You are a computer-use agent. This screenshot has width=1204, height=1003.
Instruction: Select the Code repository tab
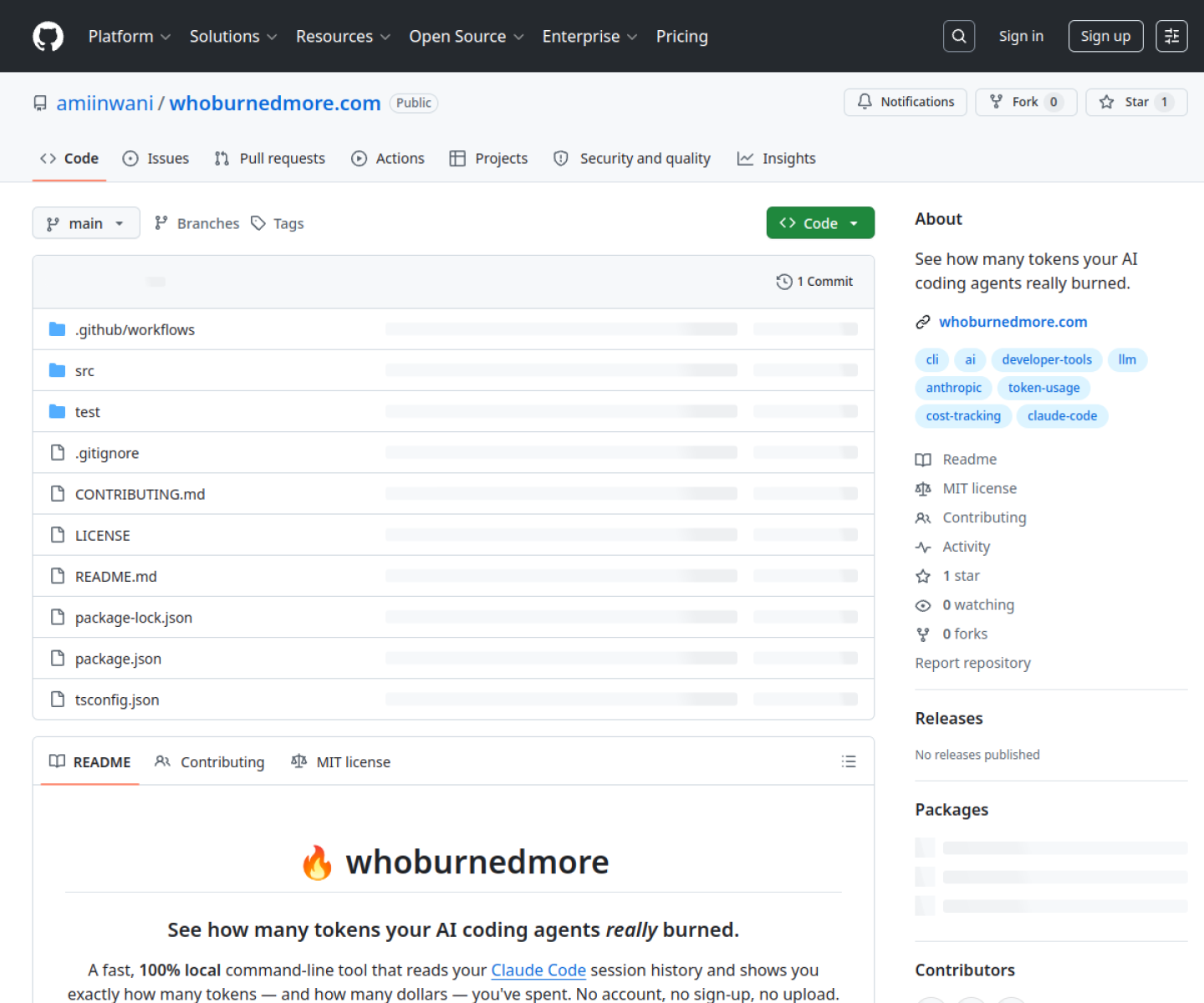click(x=69, y=158)
